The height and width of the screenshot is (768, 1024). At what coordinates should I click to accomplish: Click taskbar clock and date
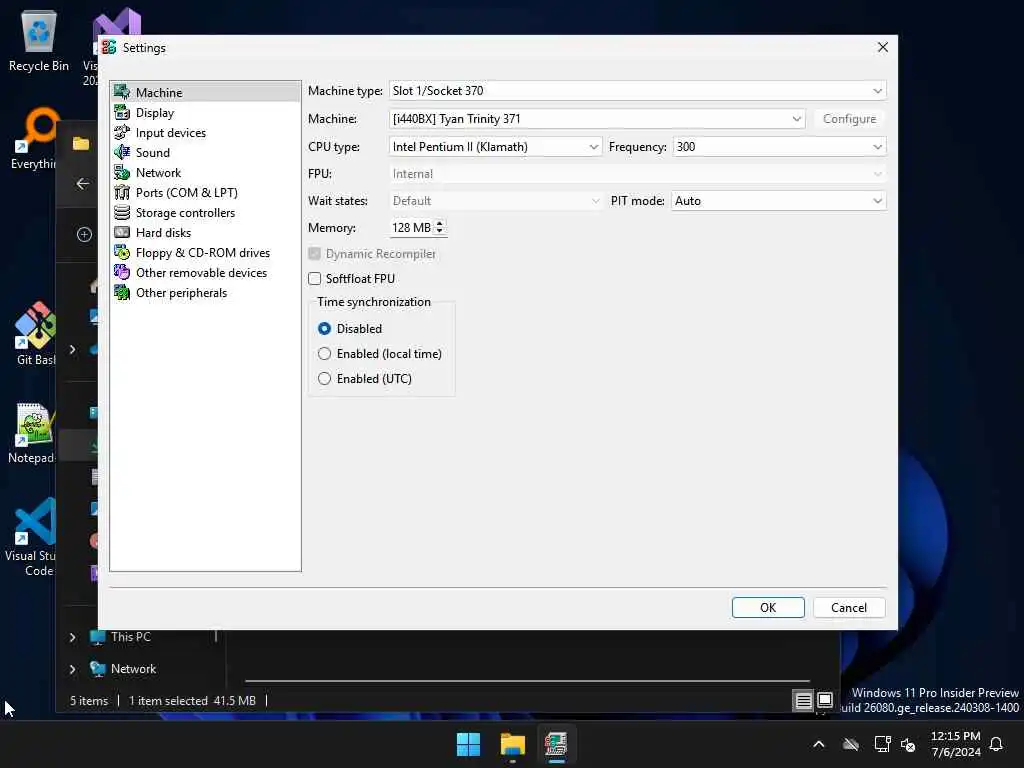pyautogui.click(x=955, y=744)
